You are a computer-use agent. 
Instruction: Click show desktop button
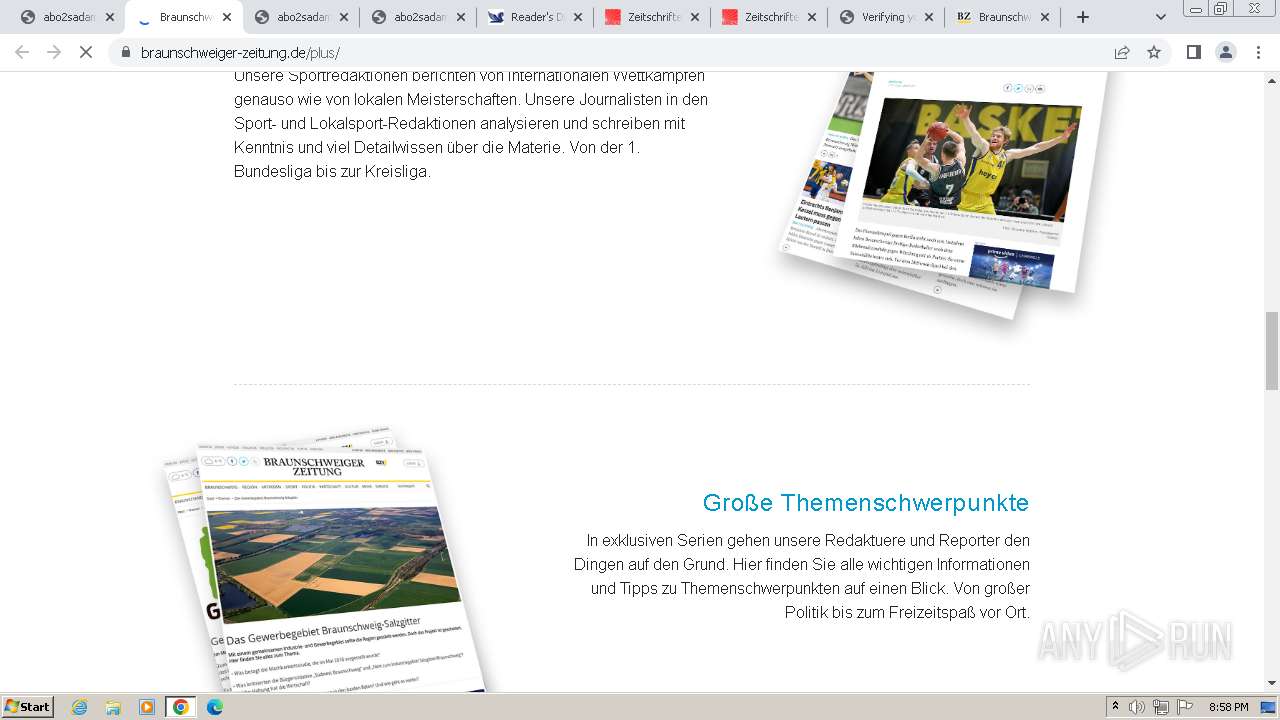pos(1269,707)
